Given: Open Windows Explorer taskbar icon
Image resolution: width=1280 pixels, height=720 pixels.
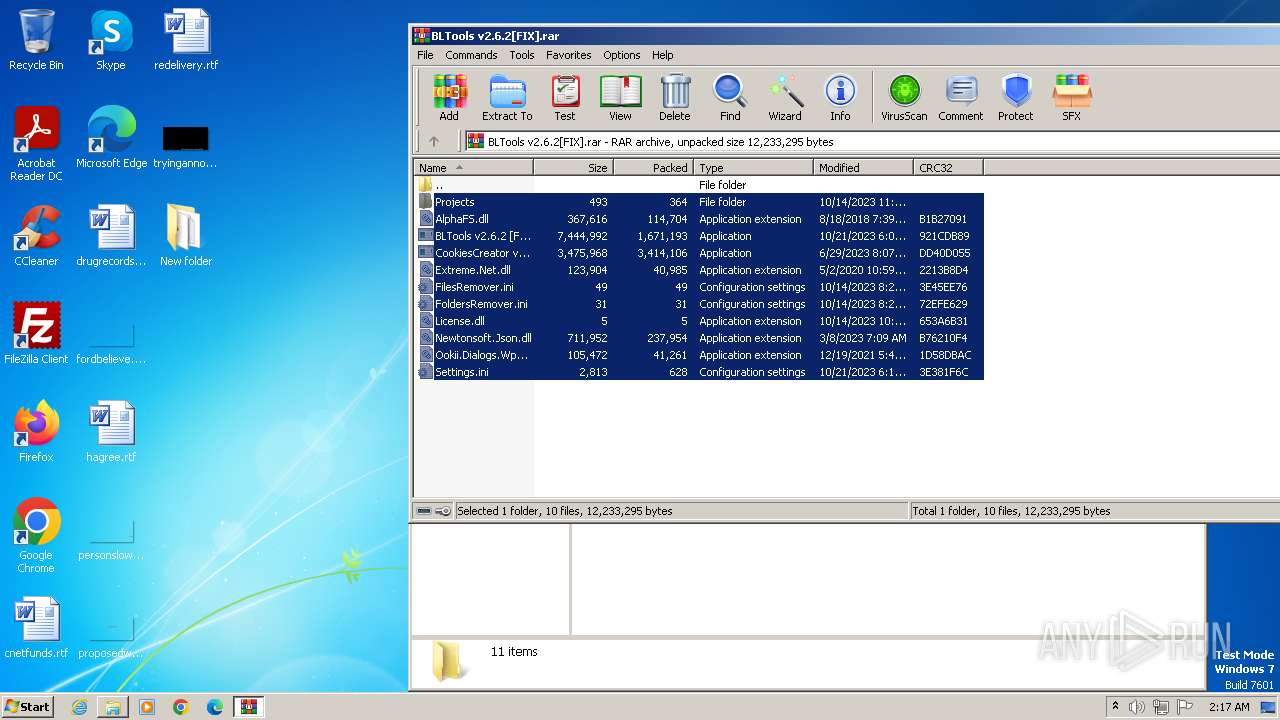Looking at the screenshot, I should click(113, 707).
